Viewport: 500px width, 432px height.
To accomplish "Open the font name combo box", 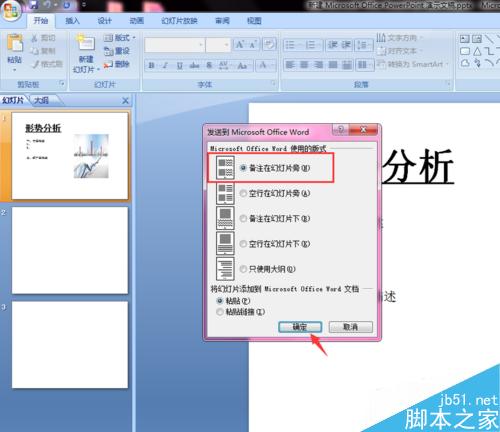I will point(175,45).
